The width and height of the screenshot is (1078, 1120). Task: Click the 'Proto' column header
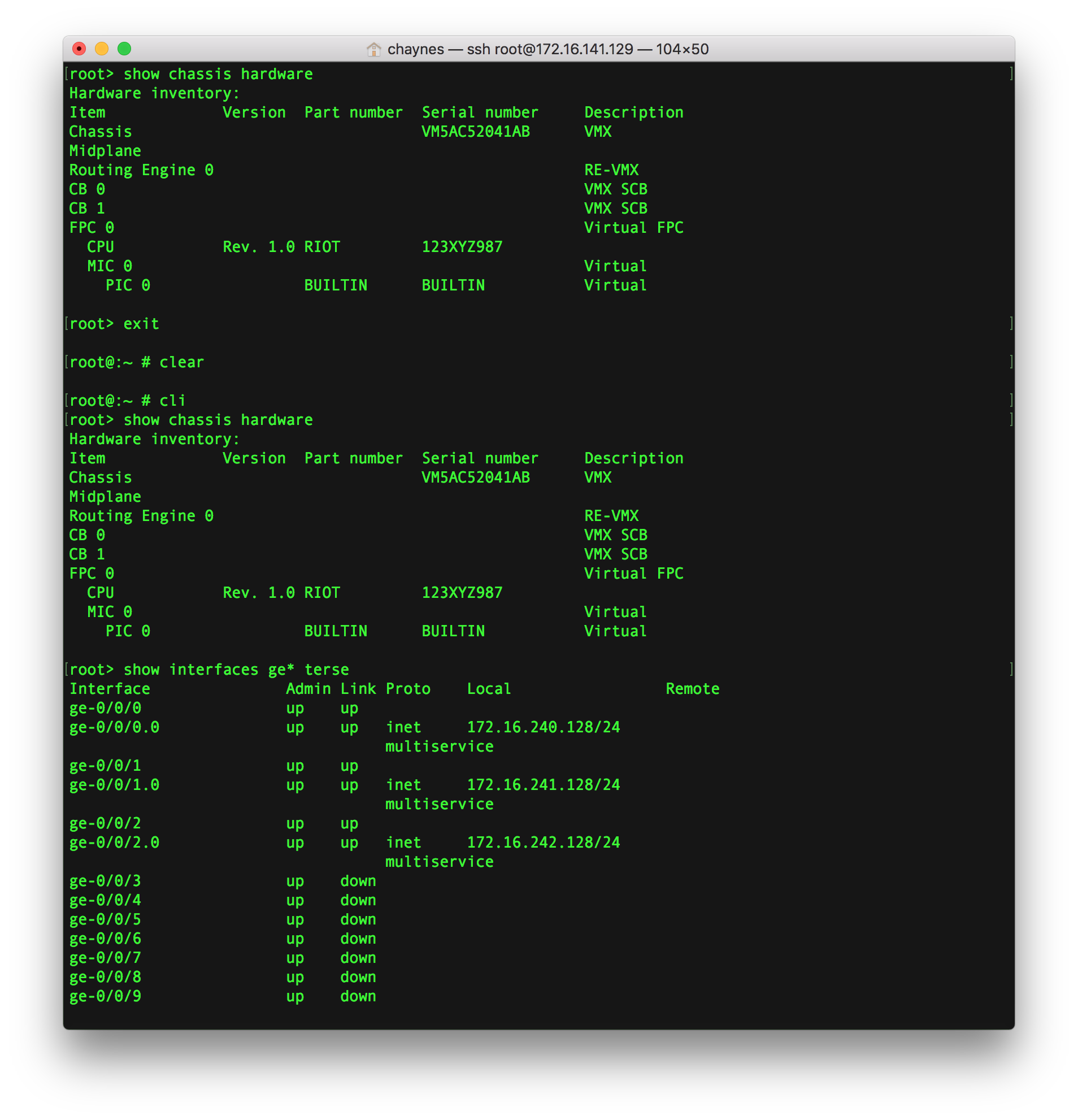[x=407, y=689]
